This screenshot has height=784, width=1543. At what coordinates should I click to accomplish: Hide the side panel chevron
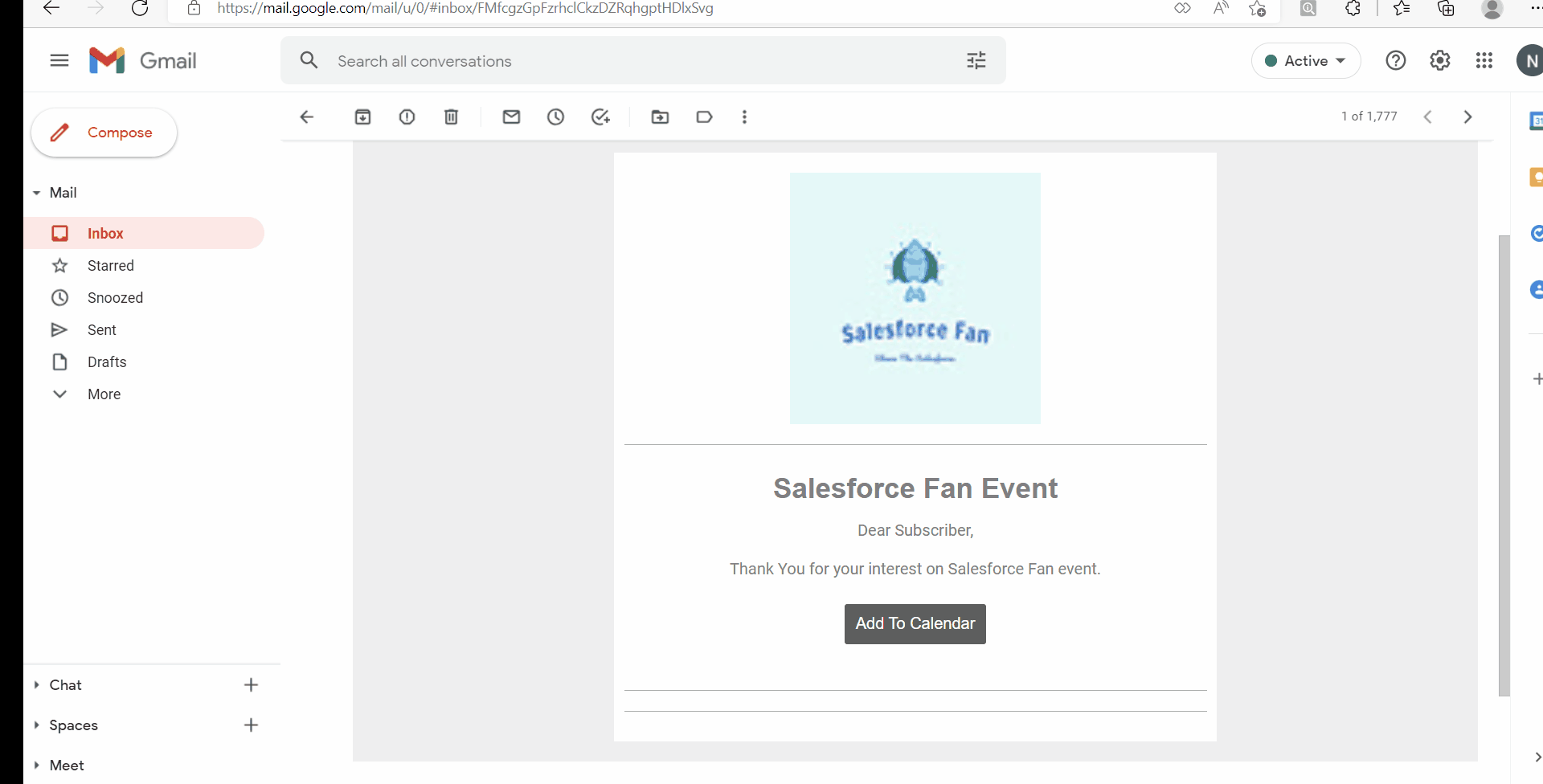[x=1537, y=757]
